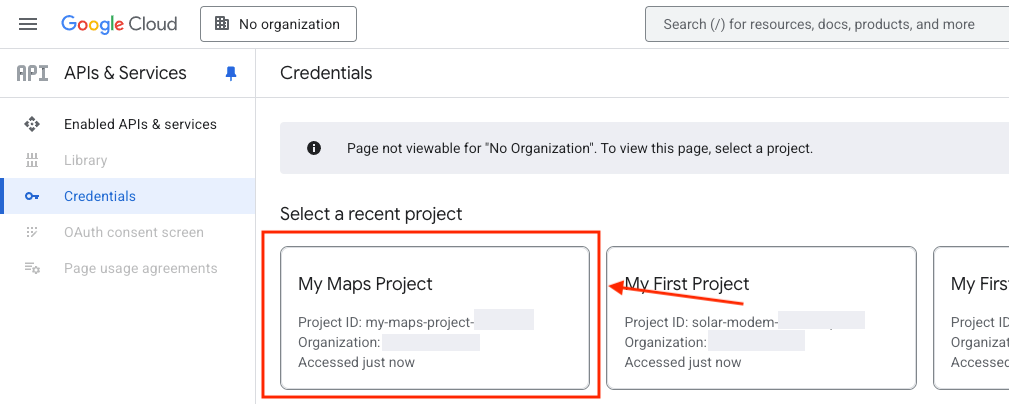This screenshot has height=404, width=1009.
Task: Click the OAuth consent screen icon
Action: [x=32, y=233]
